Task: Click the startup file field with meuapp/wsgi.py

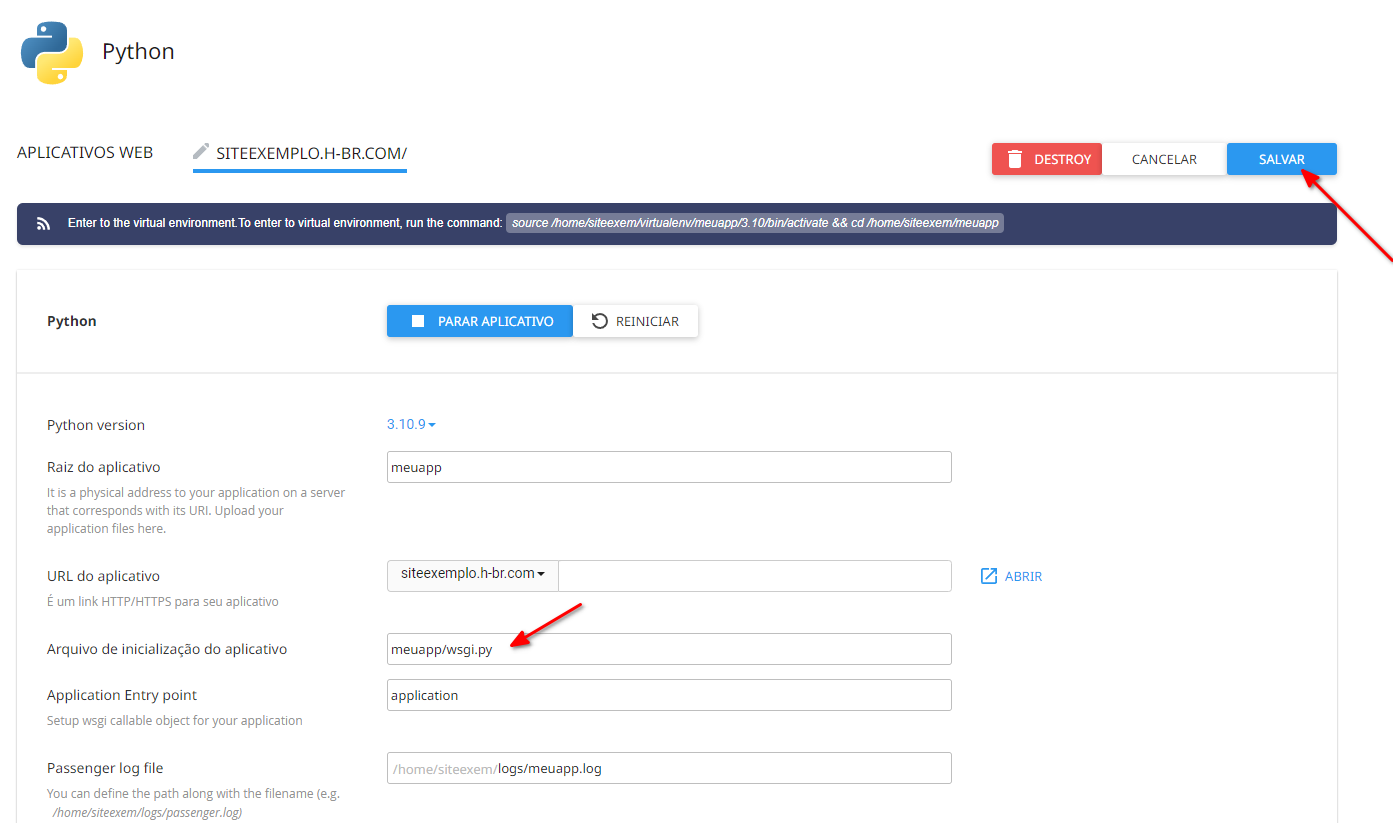Action: (x=669, y=649)
